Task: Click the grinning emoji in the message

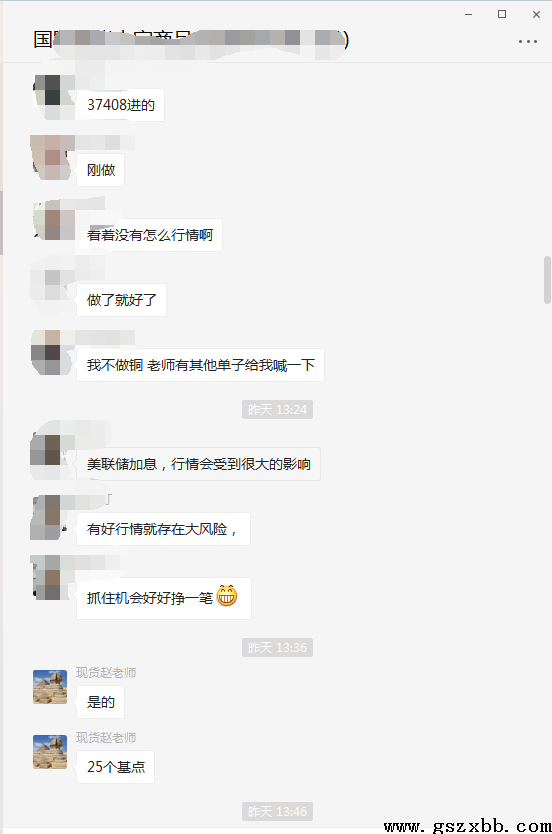Action: coord(227,596)
